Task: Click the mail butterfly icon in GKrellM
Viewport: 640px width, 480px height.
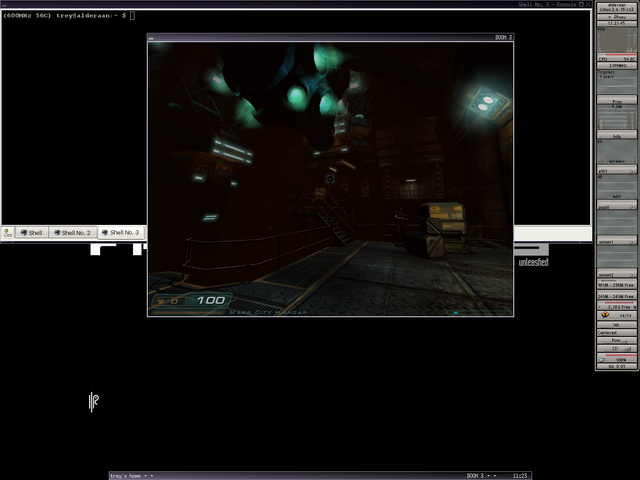Action: 605,315
